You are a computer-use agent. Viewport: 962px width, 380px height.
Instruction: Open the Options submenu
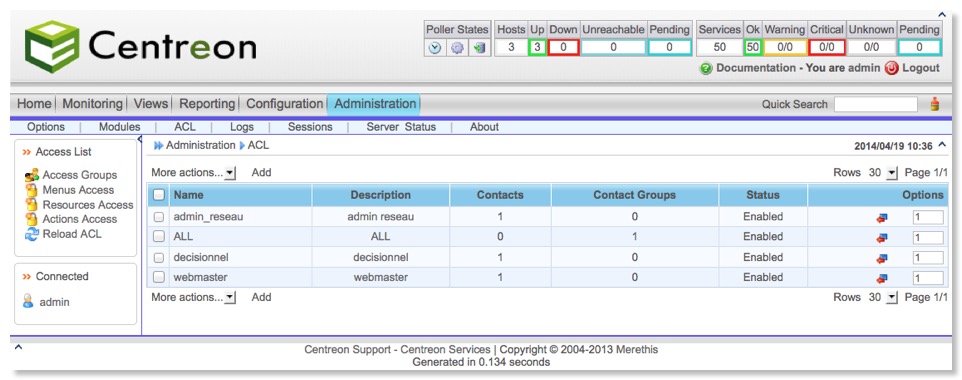pos(46,127)
